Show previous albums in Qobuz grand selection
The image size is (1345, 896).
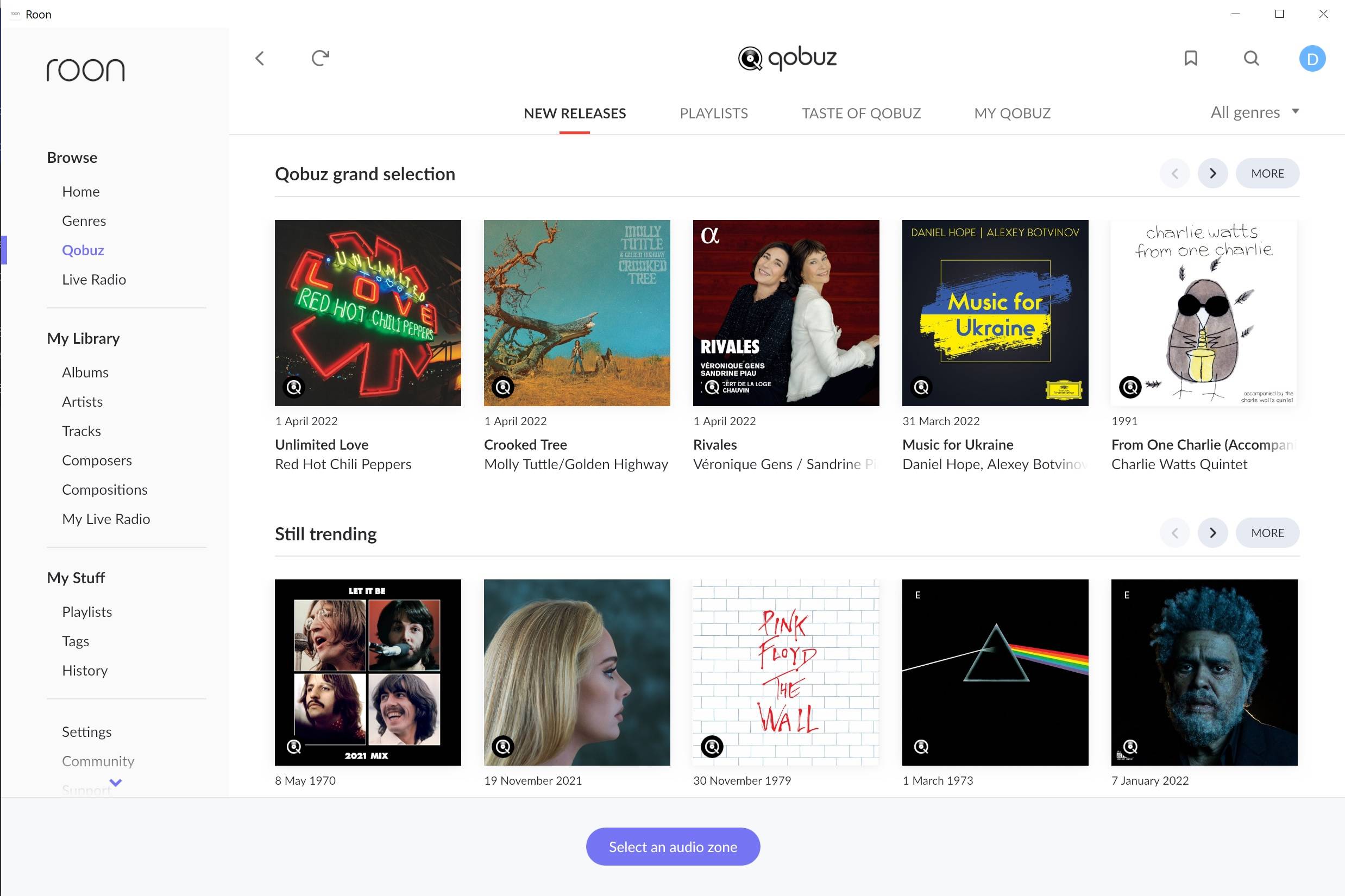[x=1174, y=173]
